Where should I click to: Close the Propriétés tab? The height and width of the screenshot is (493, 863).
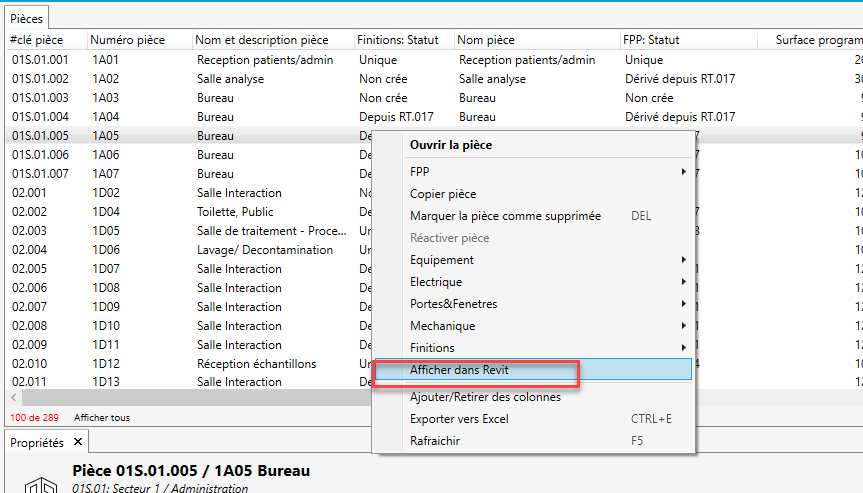[79, 441]
